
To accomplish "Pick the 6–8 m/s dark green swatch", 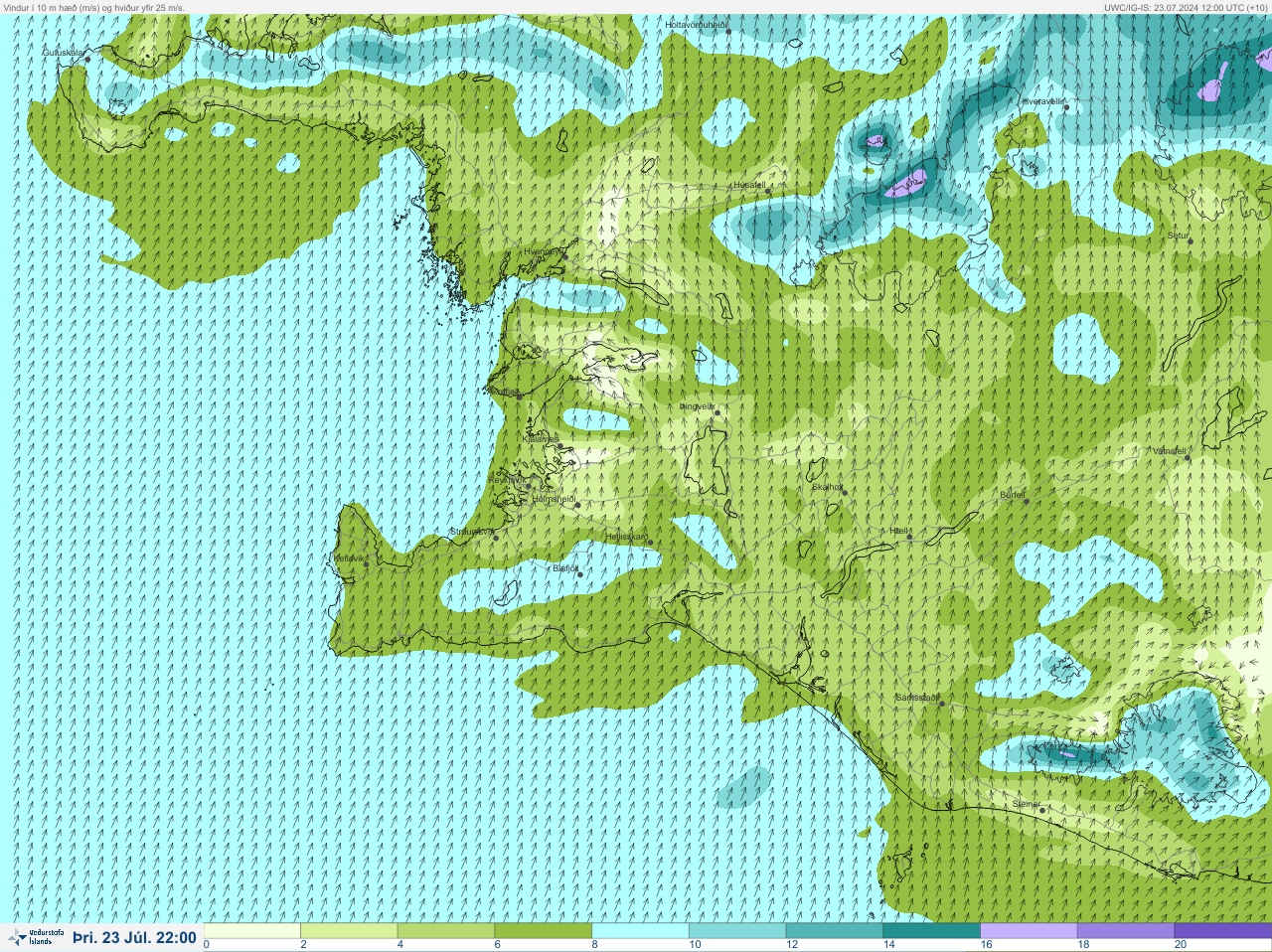I will point(544,931).
